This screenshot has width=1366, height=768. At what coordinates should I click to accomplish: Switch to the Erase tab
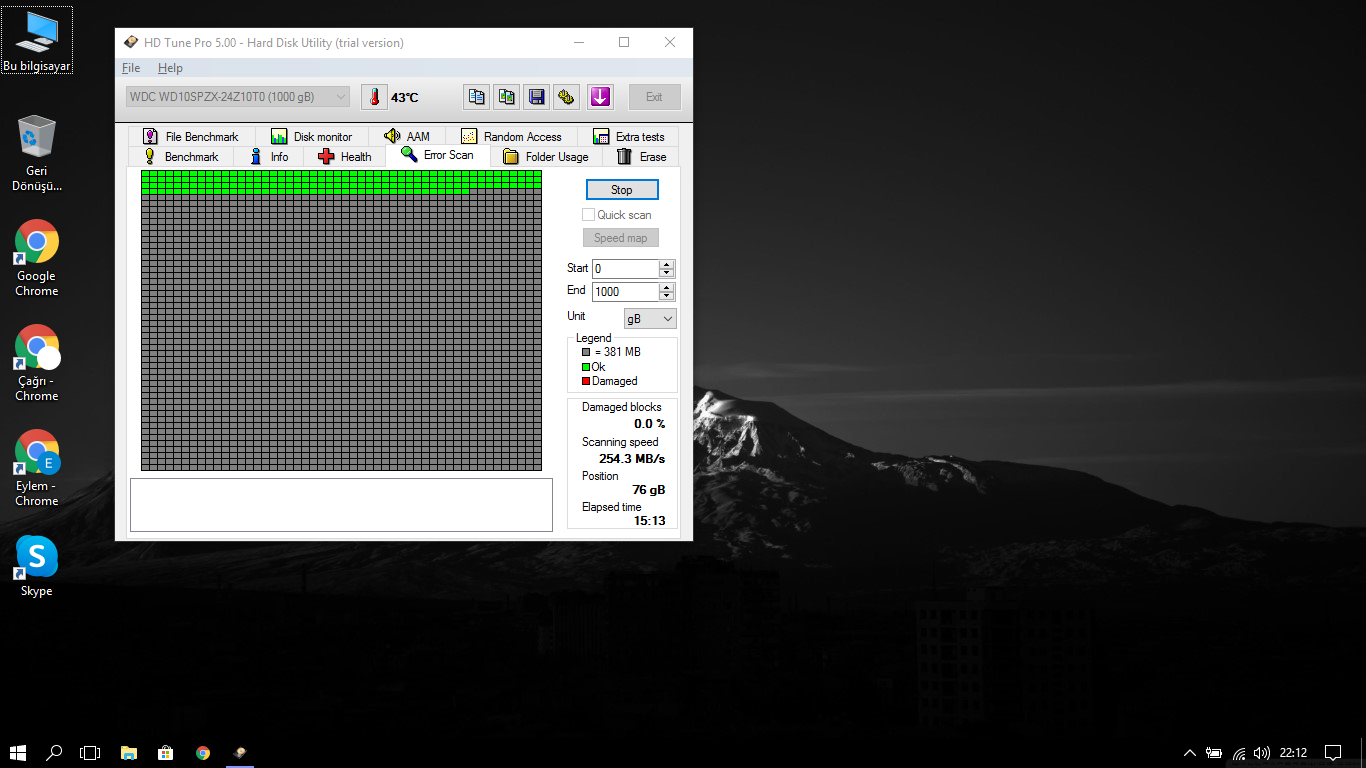click(x=641, y=156)
